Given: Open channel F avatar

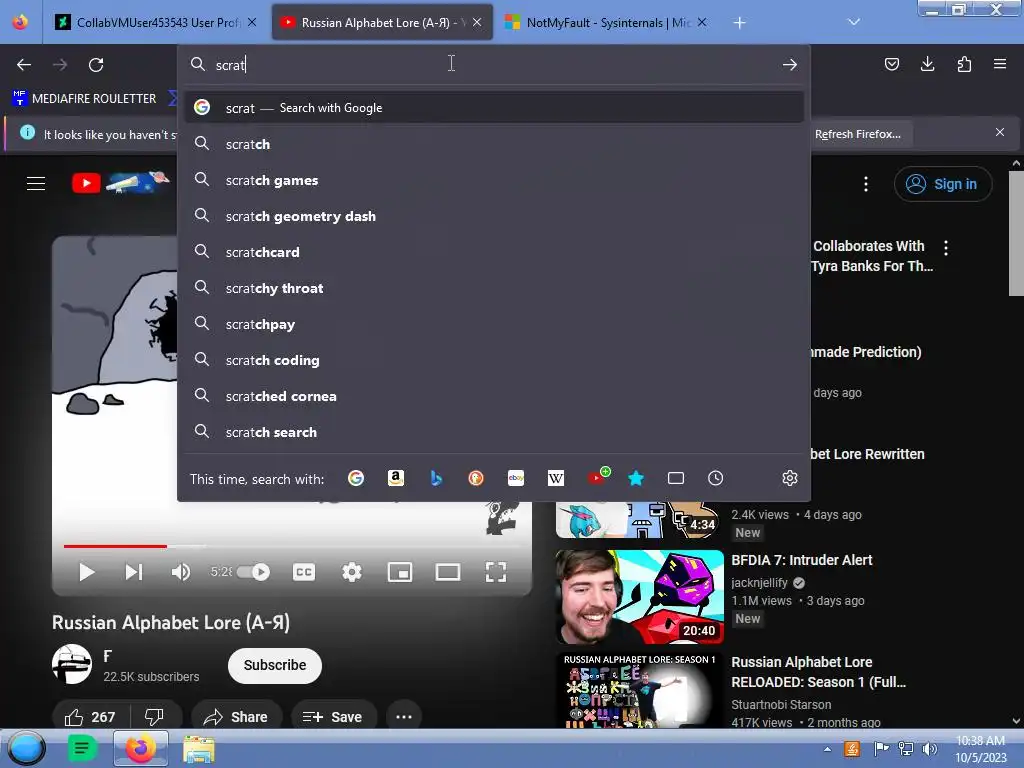Looking at the screenshot, I should click(x=72, y=664).
